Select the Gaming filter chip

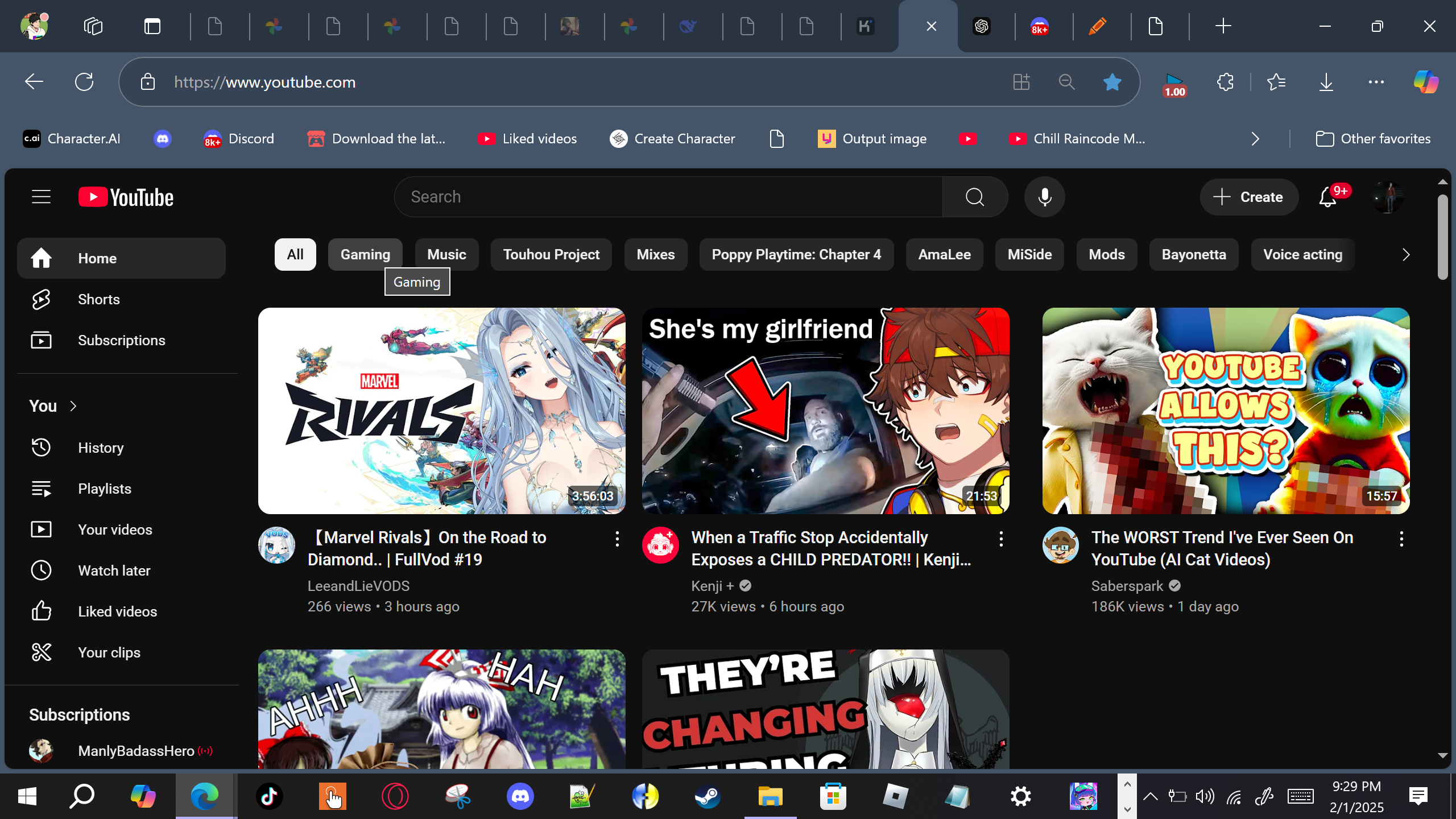[365, 254]
